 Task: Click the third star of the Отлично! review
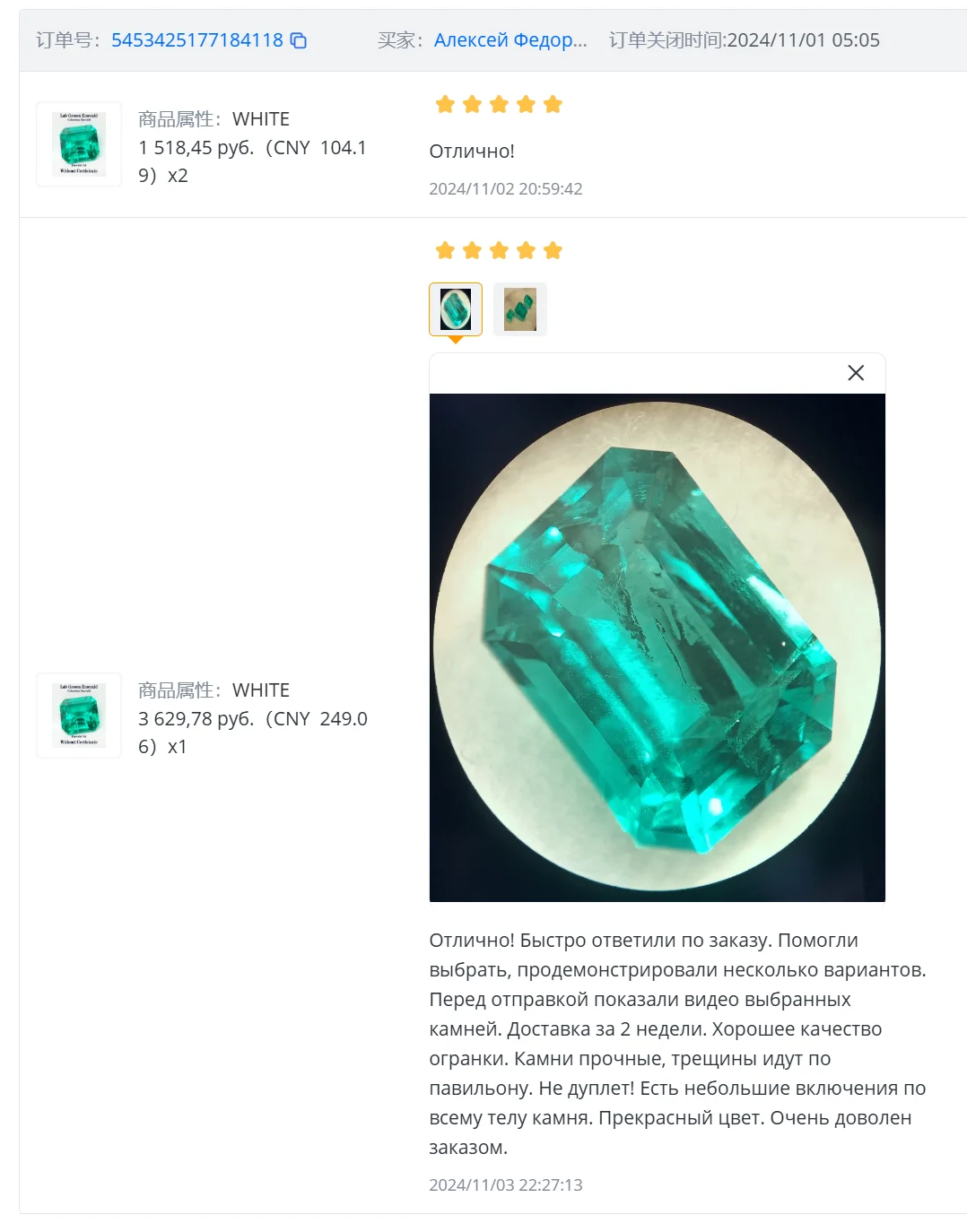(x=499, y=104)
